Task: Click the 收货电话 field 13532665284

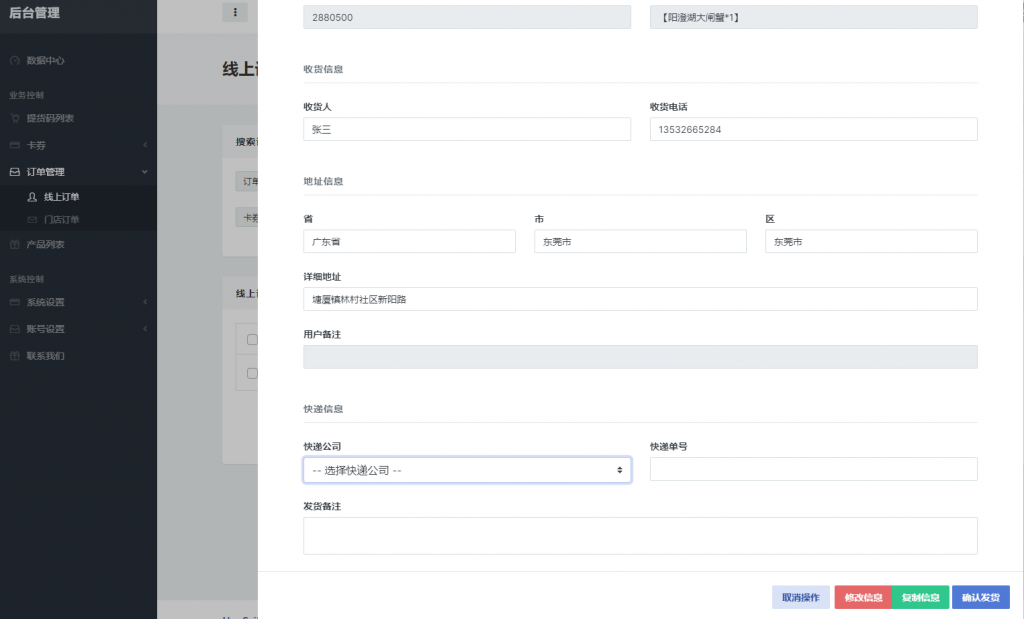Action: [814, 129]
